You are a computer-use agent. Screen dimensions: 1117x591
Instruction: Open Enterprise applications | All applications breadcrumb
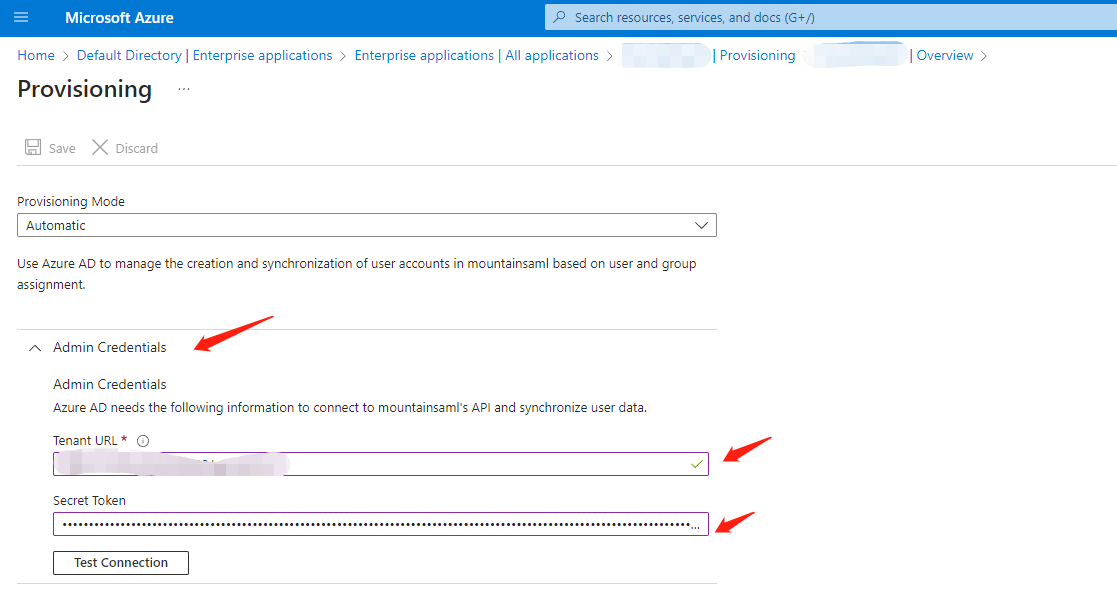477,56
